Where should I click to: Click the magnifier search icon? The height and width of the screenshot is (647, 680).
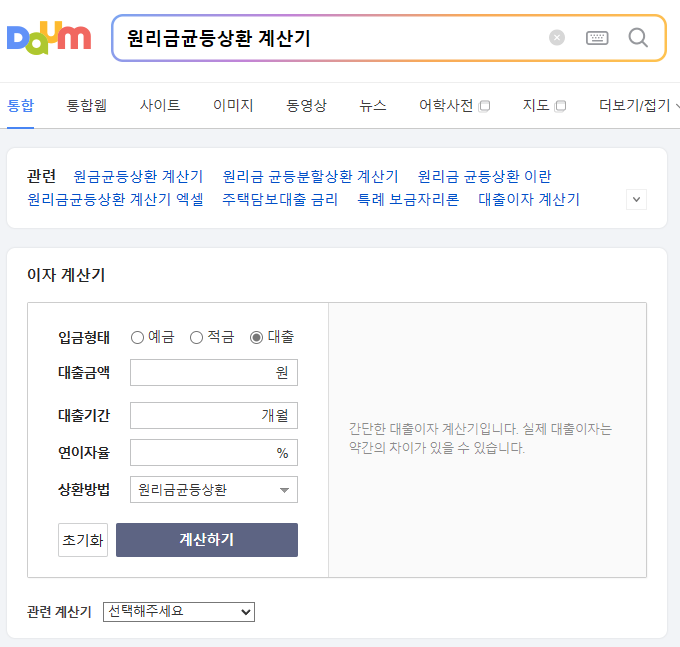(638, 38)
